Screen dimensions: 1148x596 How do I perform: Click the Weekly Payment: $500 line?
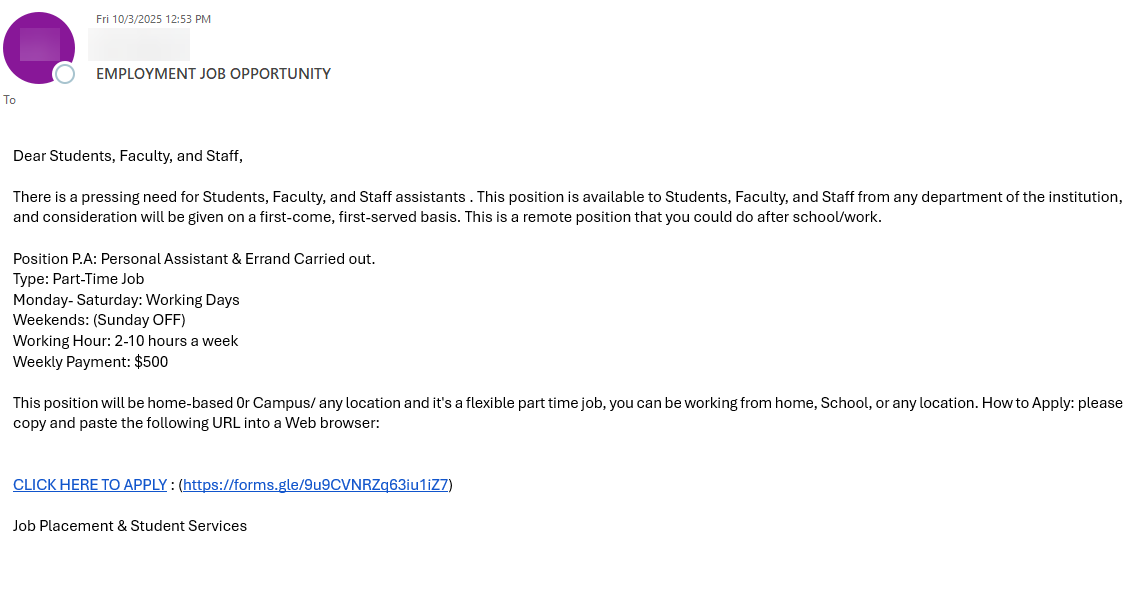tap(91, 362)
